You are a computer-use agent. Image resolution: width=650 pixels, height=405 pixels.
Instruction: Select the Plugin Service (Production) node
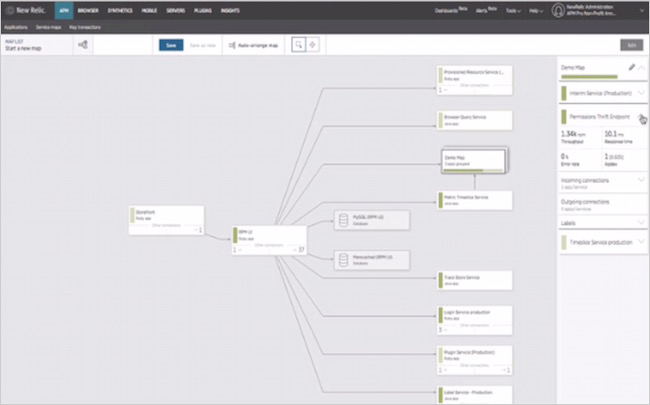pos(475,360)
